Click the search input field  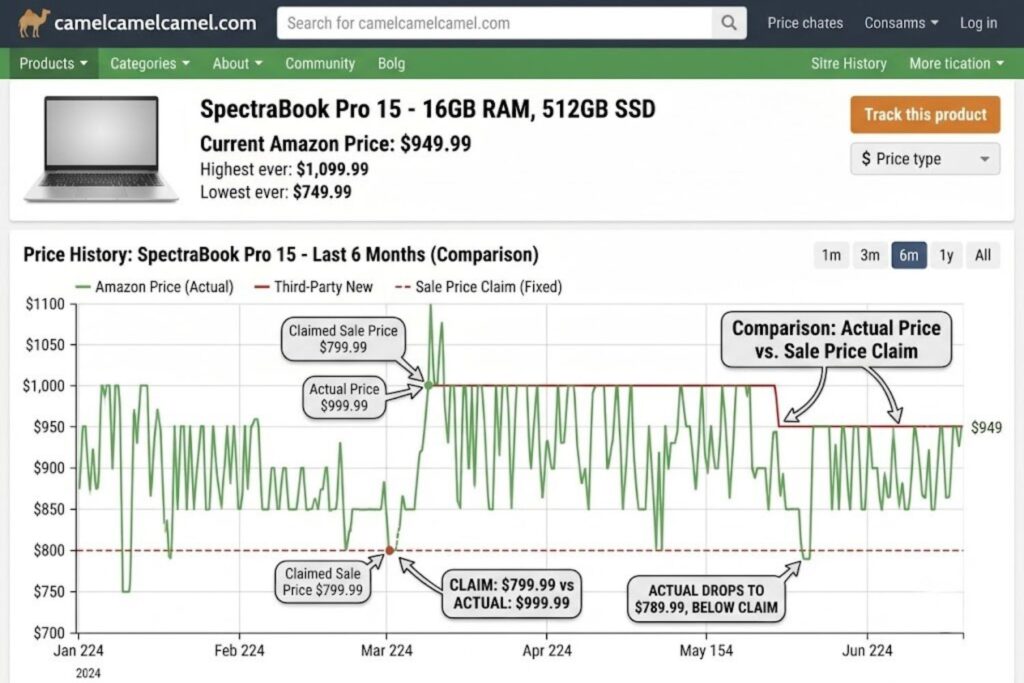(x=494, y=24)
